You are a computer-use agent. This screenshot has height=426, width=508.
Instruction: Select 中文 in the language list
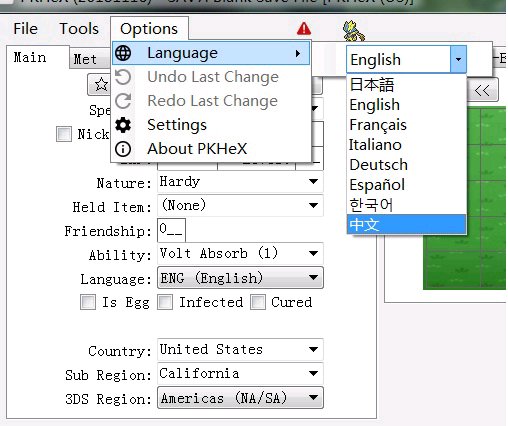[x=406, y=224]
